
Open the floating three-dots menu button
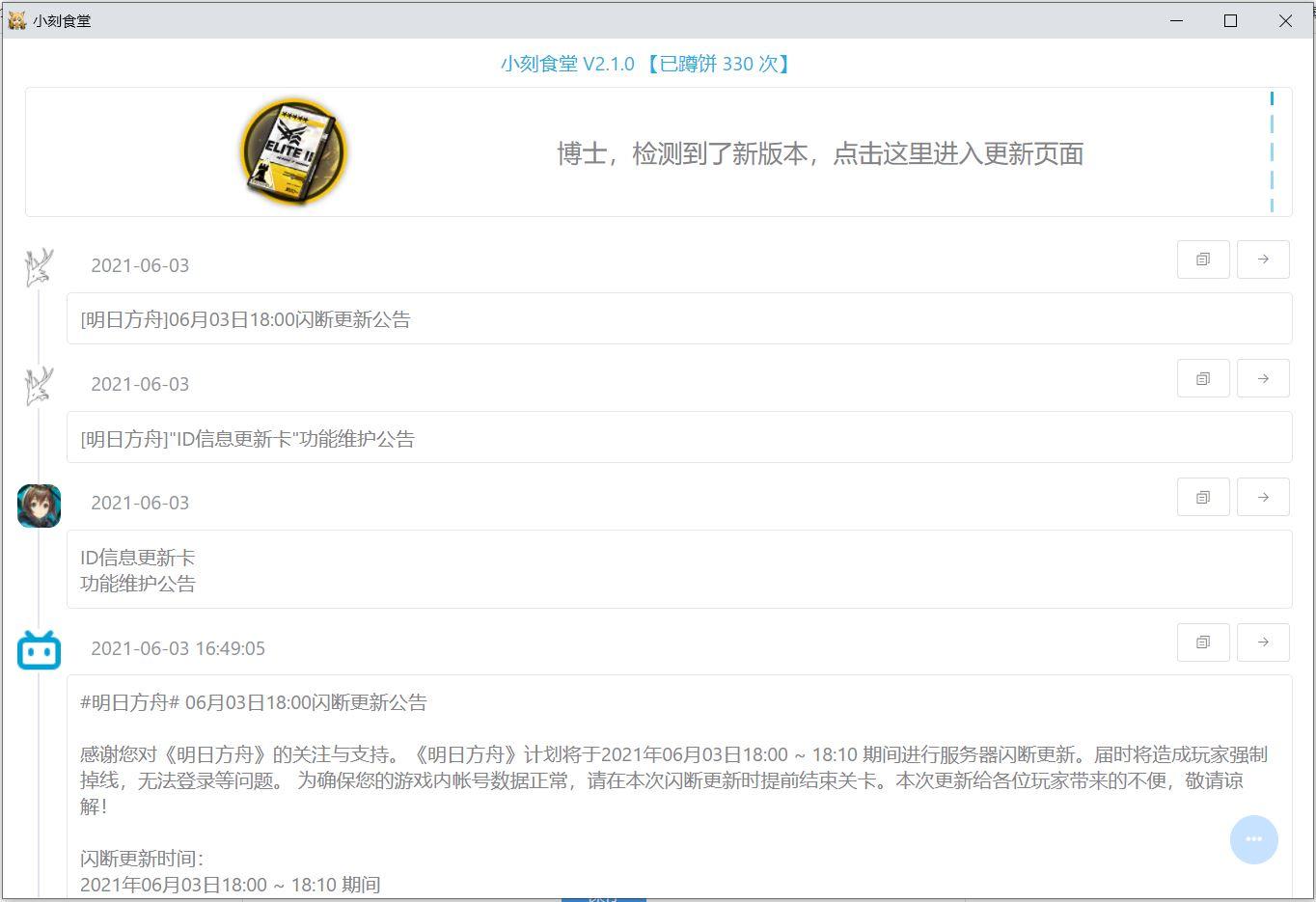[1254, 839]
